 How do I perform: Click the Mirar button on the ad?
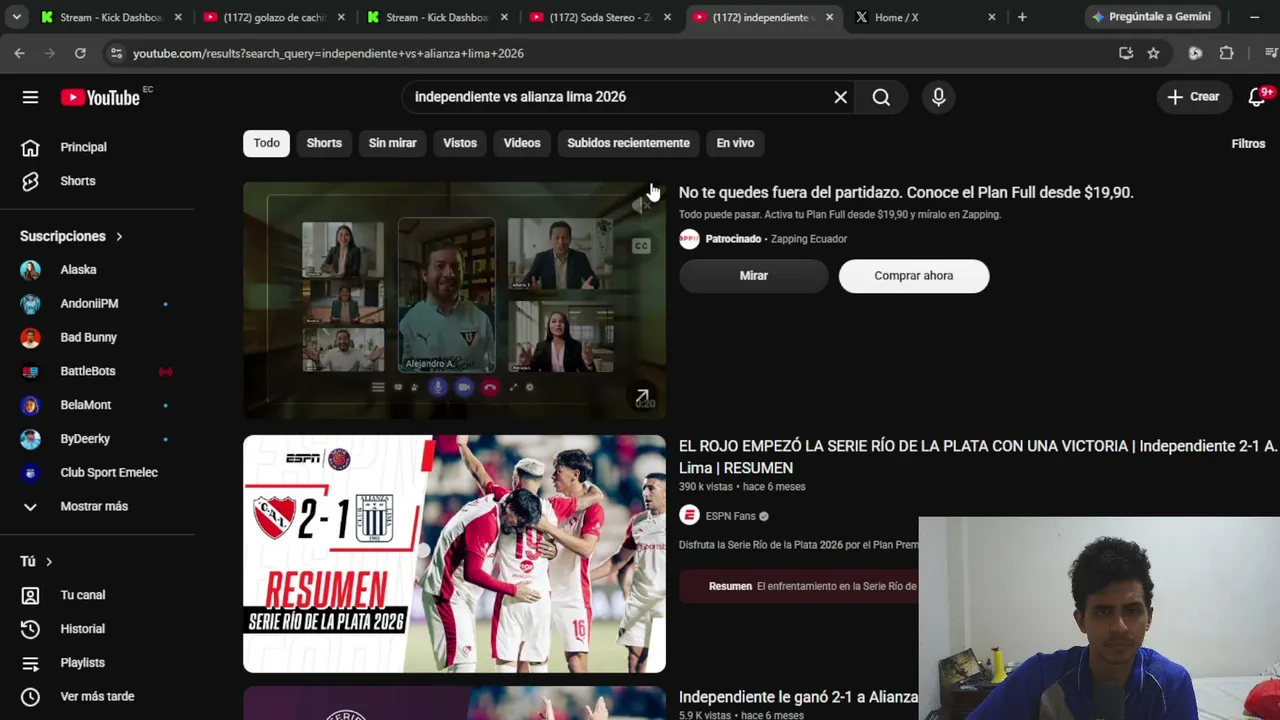pyautogui.click(x=754, y=276)
